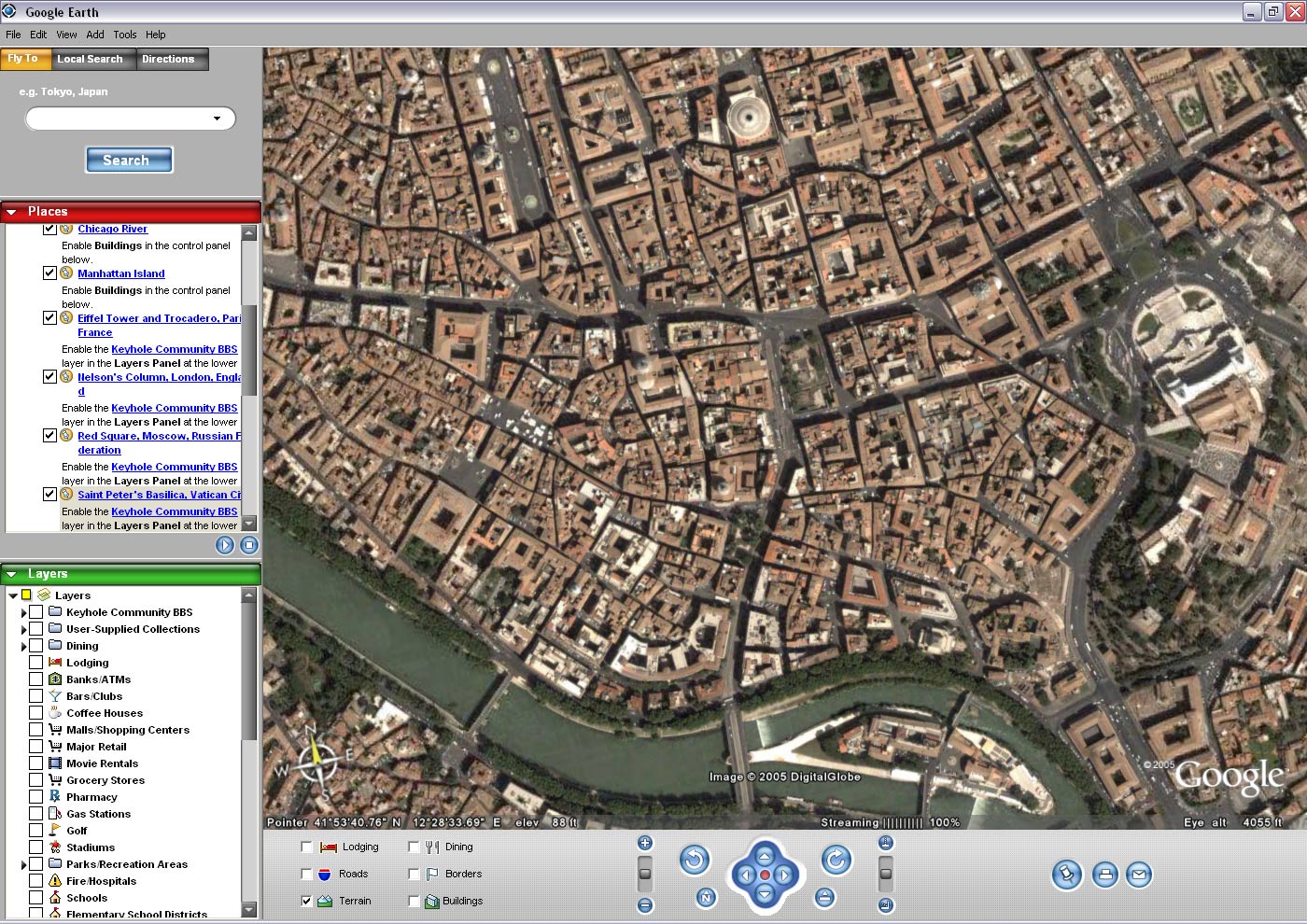Click the tilt slider handle
The height and width of the screenshot is (924, 1307).
(886, 875)
